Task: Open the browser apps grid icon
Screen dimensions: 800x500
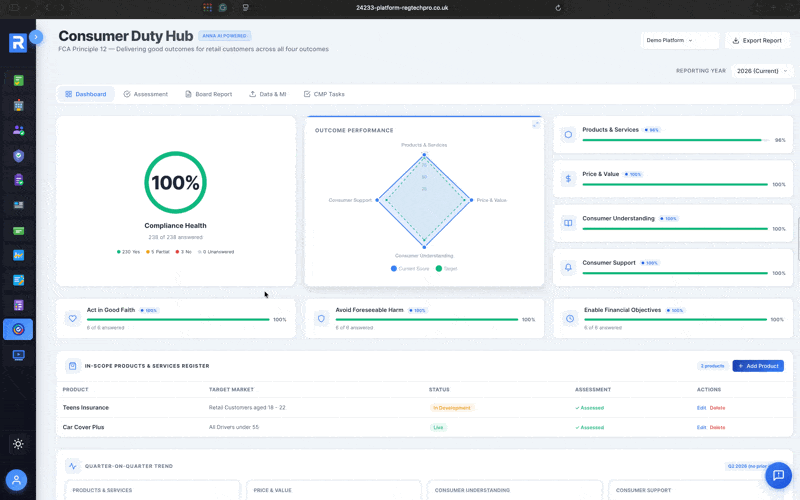Action: pyautogui.click(x=207, y=8)
